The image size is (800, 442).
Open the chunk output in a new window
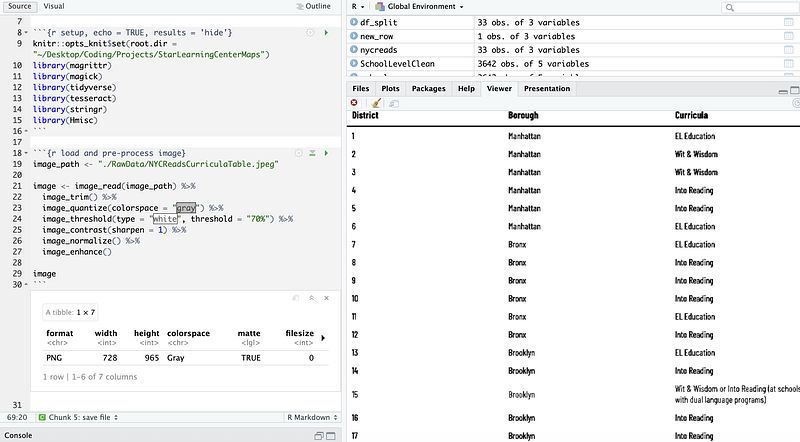pyautogui.click(x=298, y=298)
